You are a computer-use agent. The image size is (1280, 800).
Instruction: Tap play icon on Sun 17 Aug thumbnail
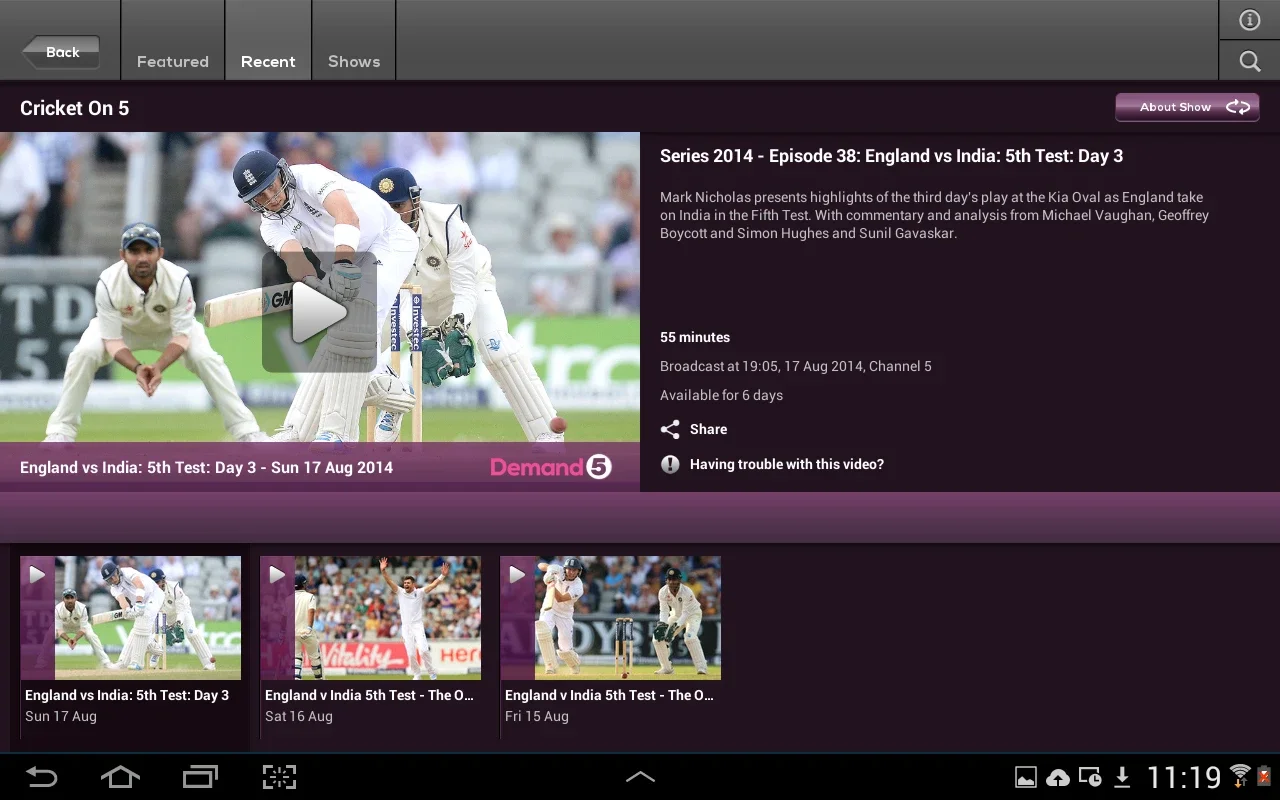37,575
